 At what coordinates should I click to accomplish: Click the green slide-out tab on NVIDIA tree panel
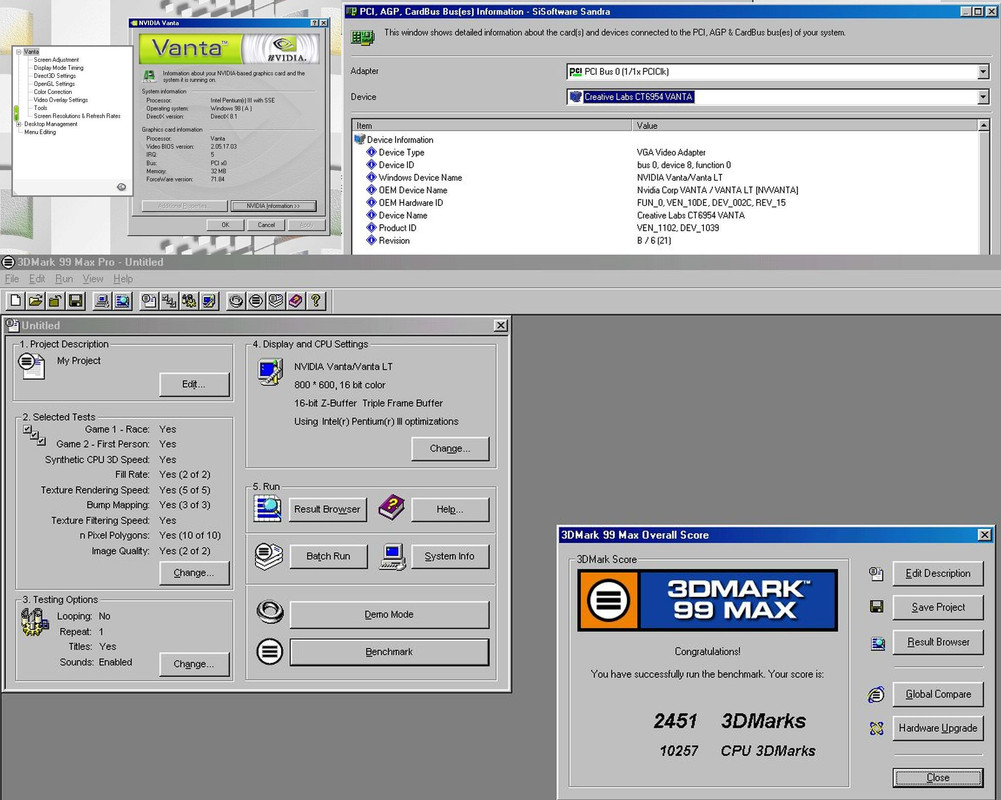[15, 114]
